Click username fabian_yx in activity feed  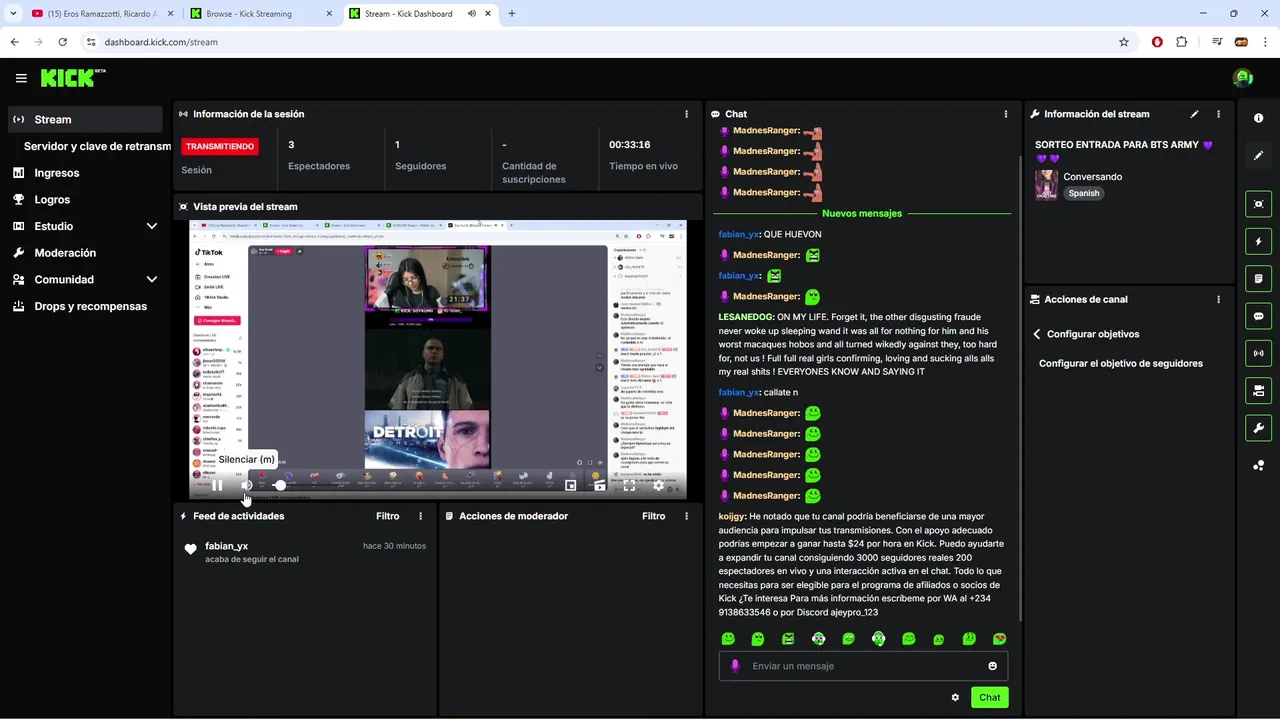click(226, 546)
